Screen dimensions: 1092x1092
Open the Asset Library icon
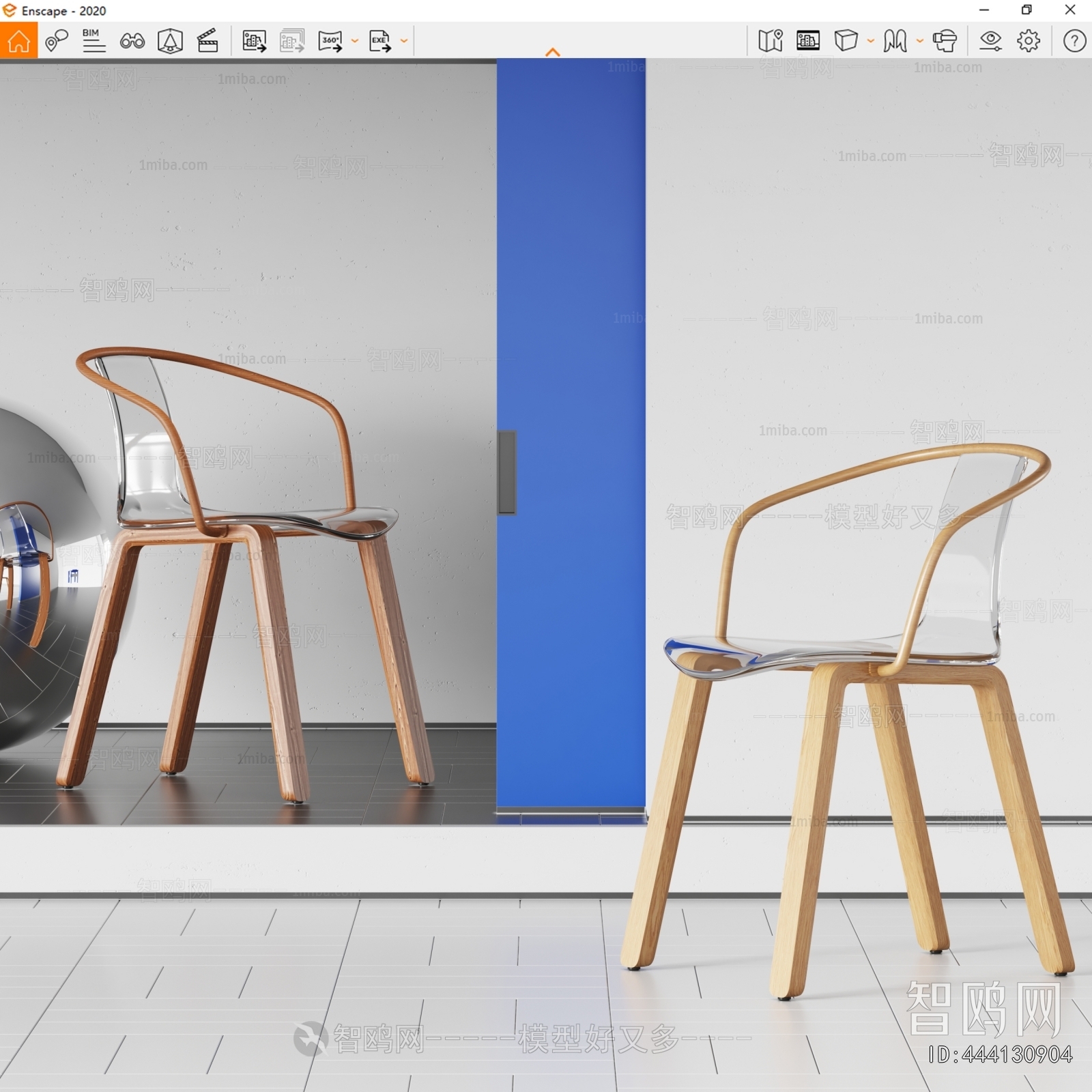click(170, 41)
